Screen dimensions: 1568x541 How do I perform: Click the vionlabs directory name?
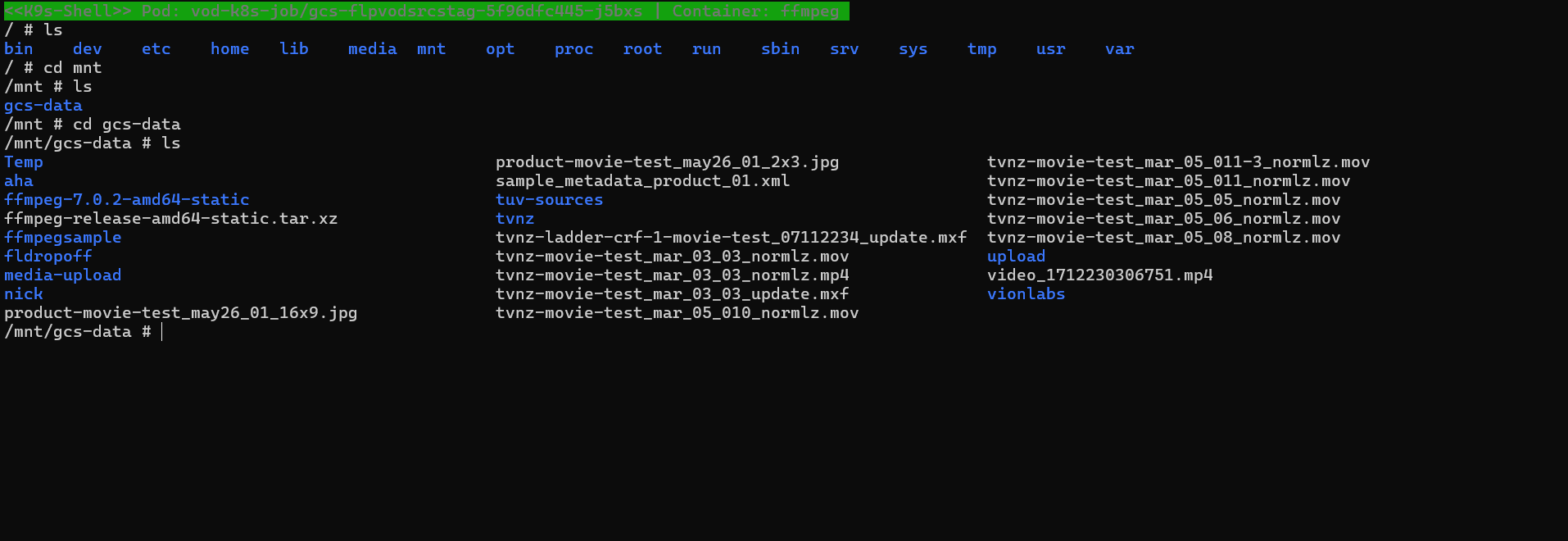click(x=1026, y=294)
